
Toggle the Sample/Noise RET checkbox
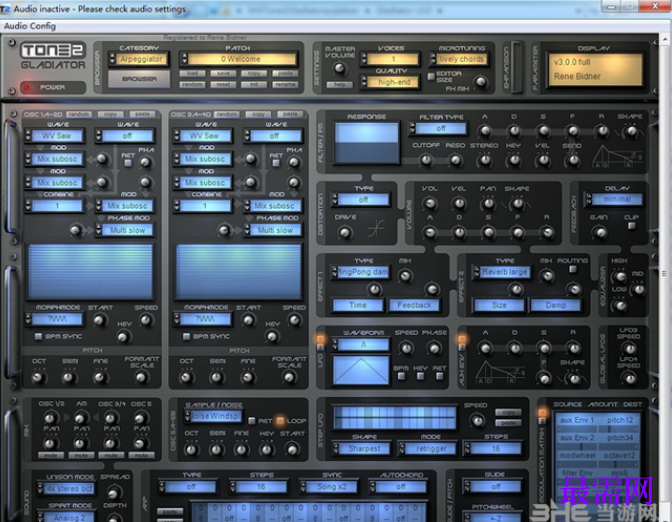pos(252,421)
